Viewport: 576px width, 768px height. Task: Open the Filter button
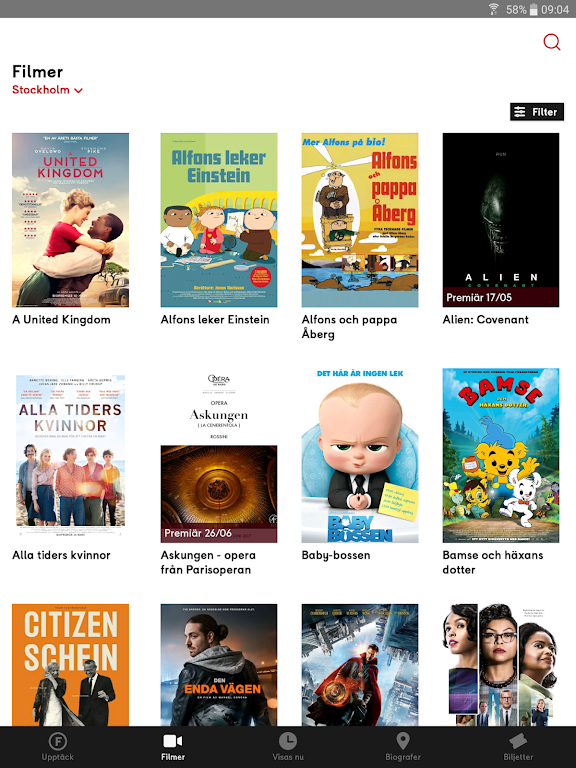537,112
